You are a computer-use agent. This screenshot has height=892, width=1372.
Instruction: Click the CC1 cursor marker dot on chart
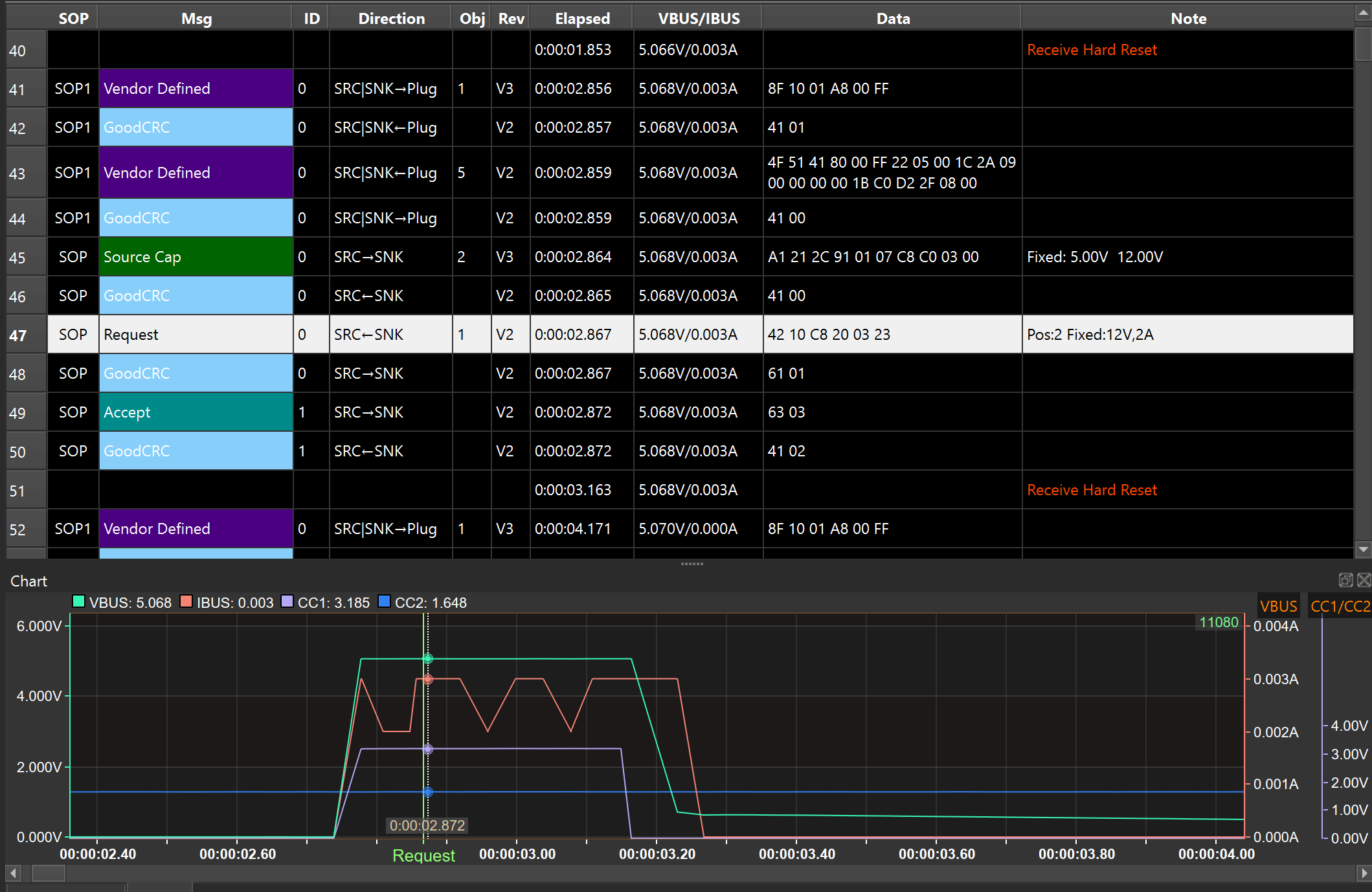point(428,749)
